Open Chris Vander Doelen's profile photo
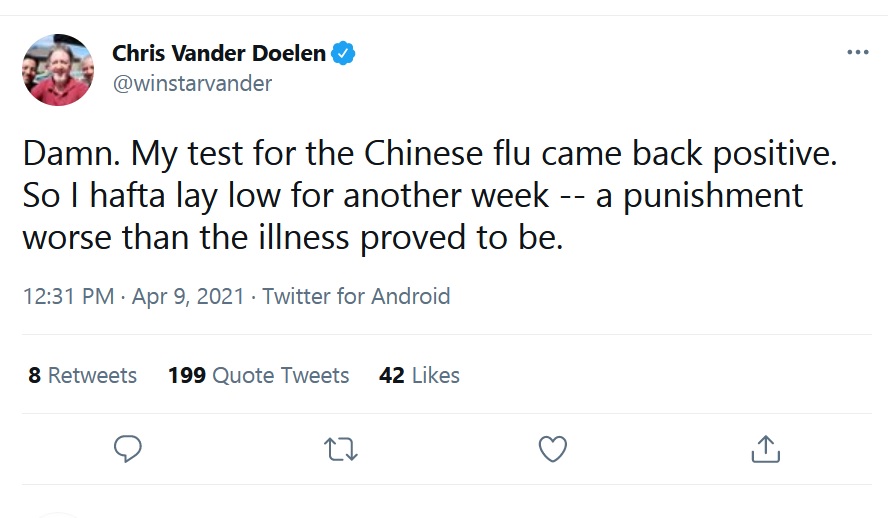888x518 pixels. point(58,69)
